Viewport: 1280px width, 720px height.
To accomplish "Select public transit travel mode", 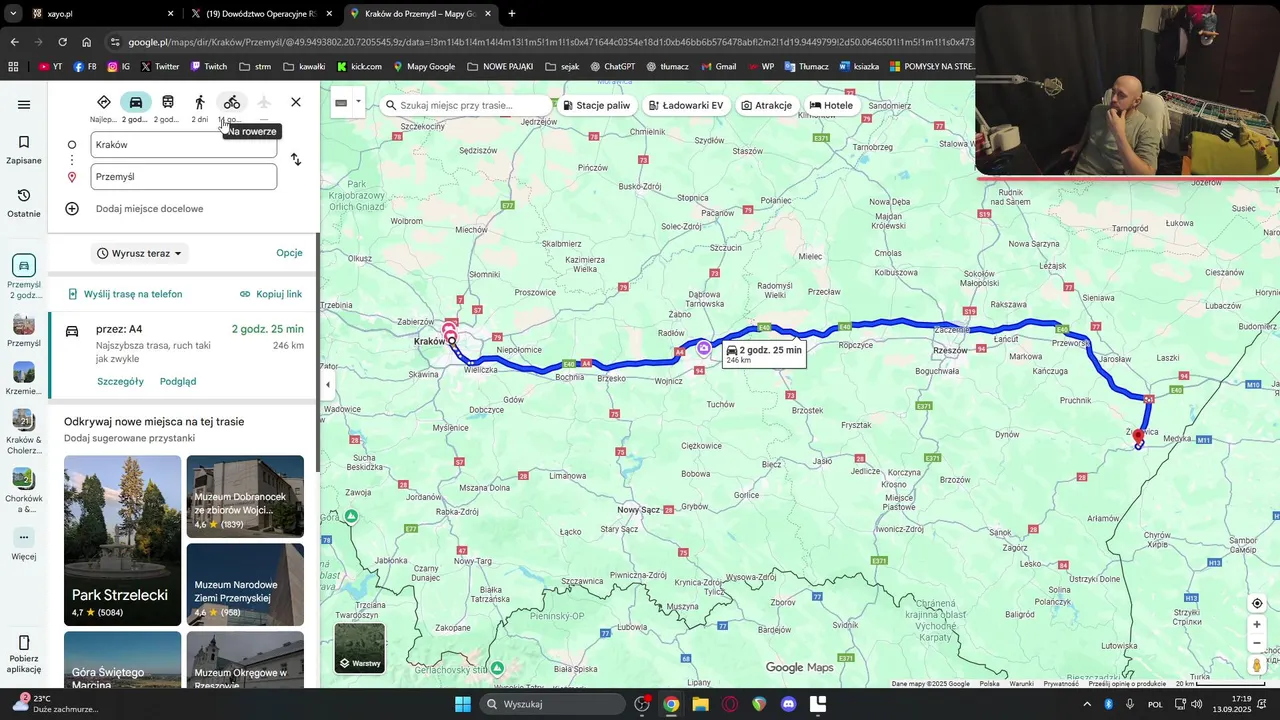I will [168, 102].
